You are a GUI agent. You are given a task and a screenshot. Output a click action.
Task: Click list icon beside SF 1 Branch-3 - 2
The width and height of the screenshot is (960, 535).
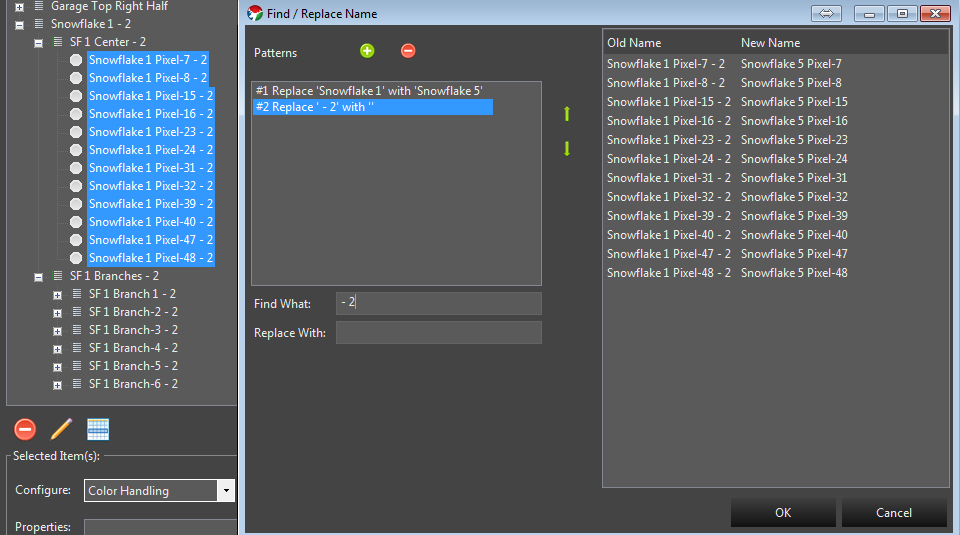(x=77, y=330)
